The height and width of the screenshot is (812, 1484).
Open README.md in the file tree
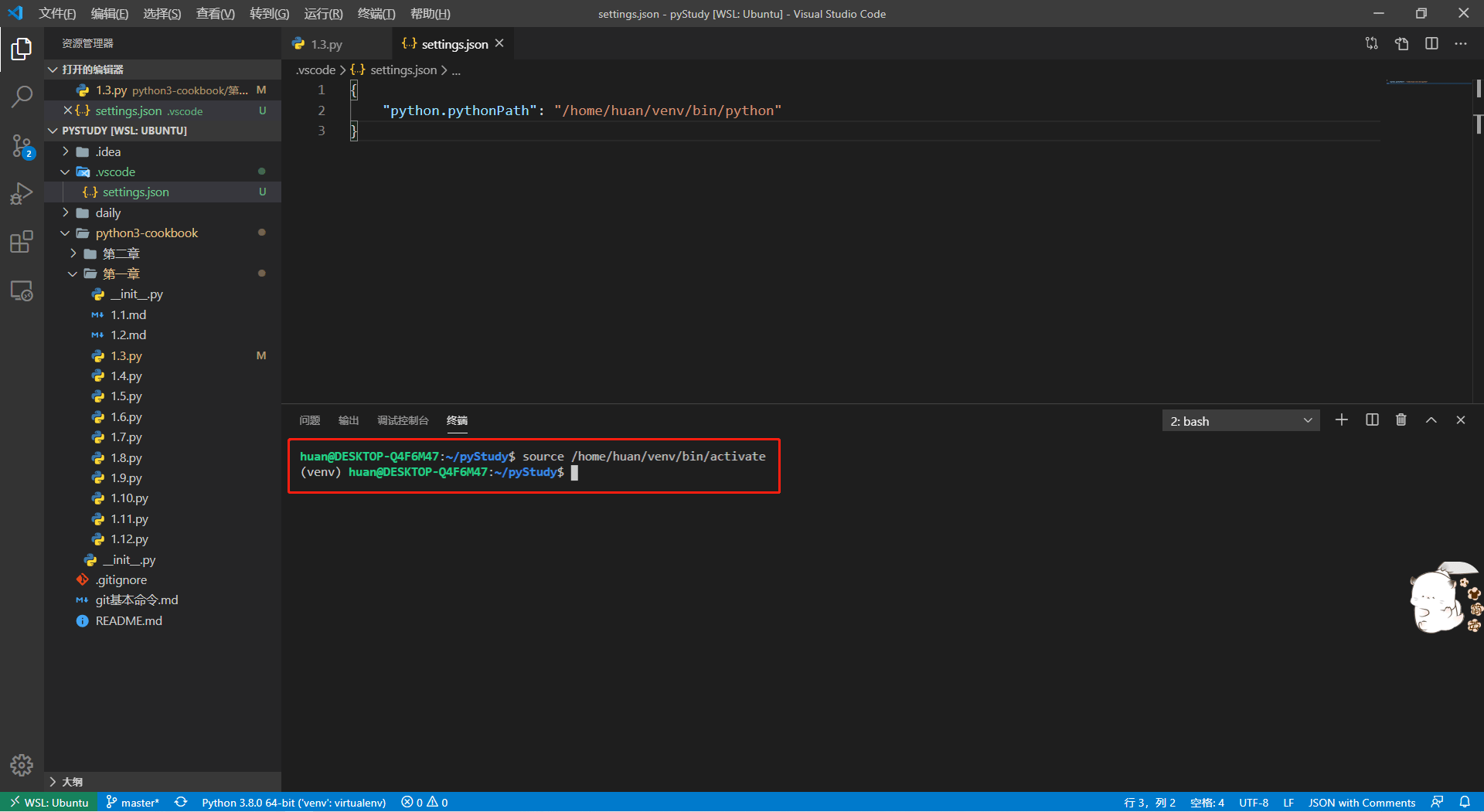click(x=128, y=620)
